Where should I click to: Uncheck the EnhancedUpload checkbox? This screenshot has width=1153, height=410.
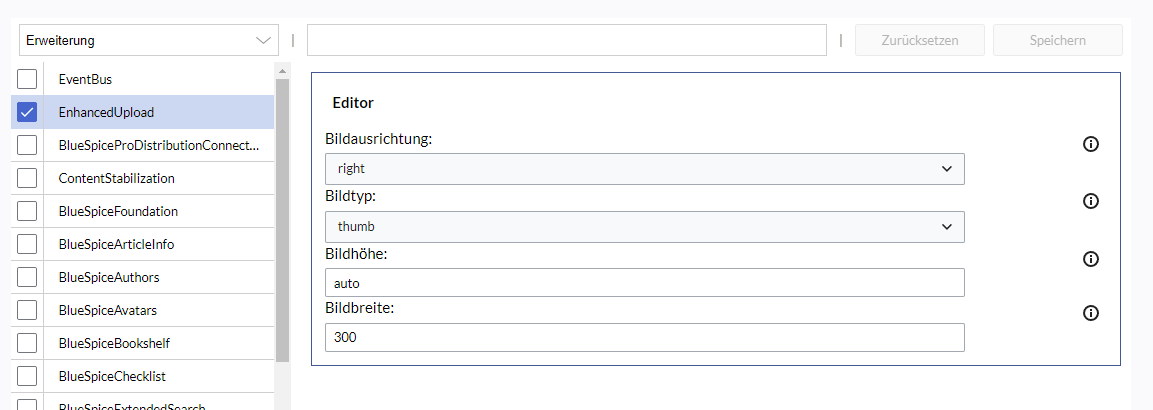pos(27,112)
